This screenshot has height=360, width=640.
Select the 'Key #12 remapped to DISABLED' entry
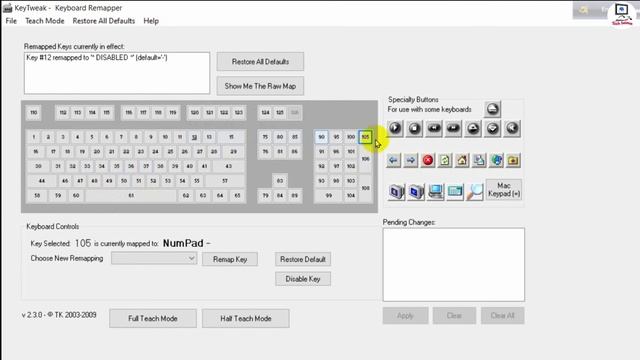(97, 58)
